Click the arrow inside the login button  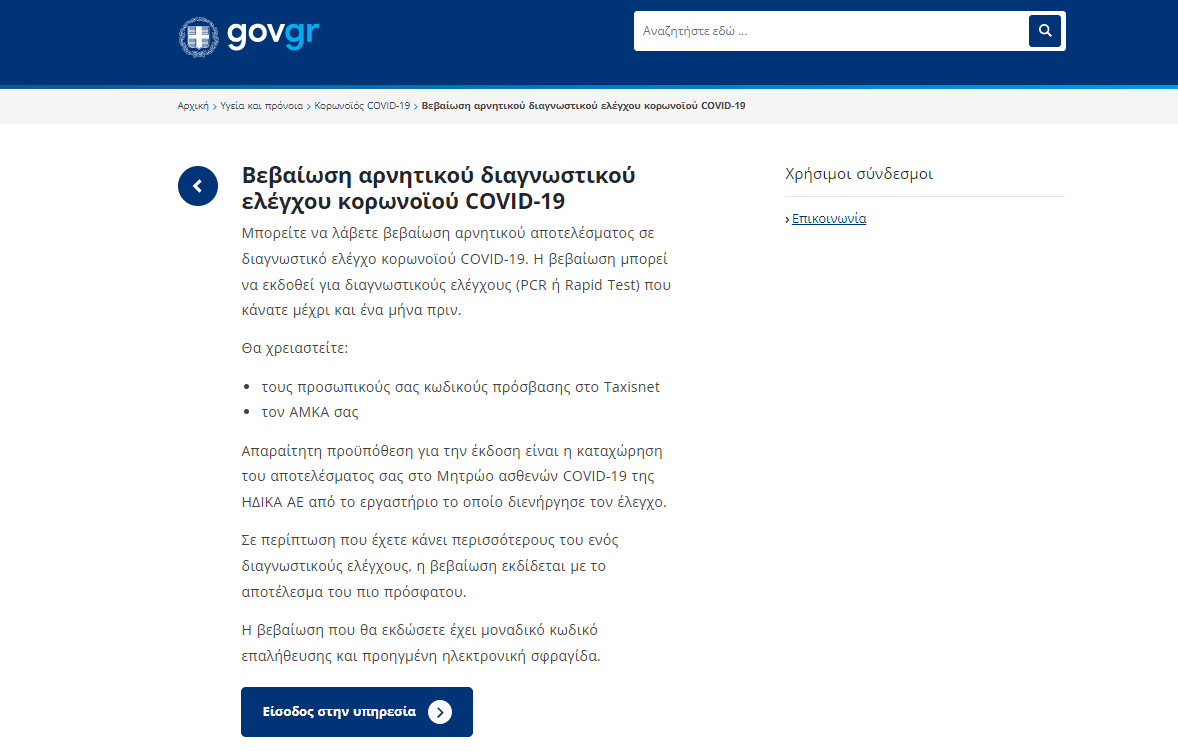(x=438, y=712)
